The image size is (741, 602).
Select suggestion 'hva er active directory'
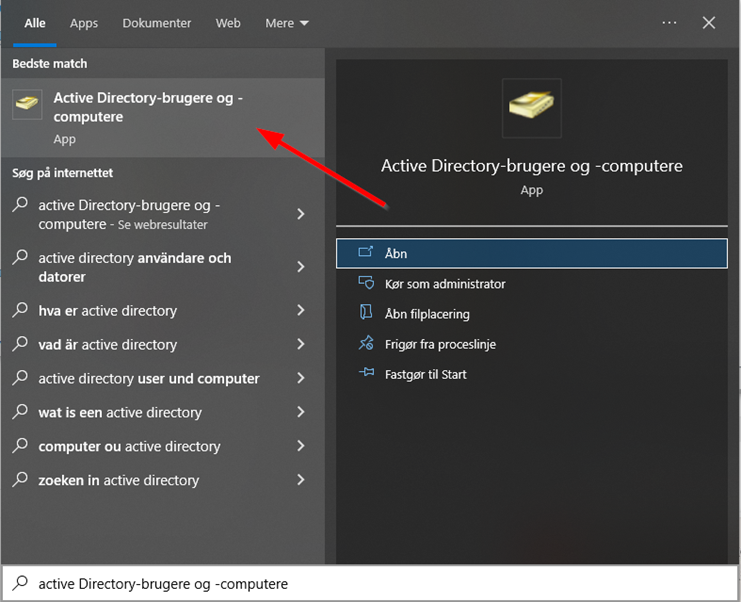click(x=163, y=310)
